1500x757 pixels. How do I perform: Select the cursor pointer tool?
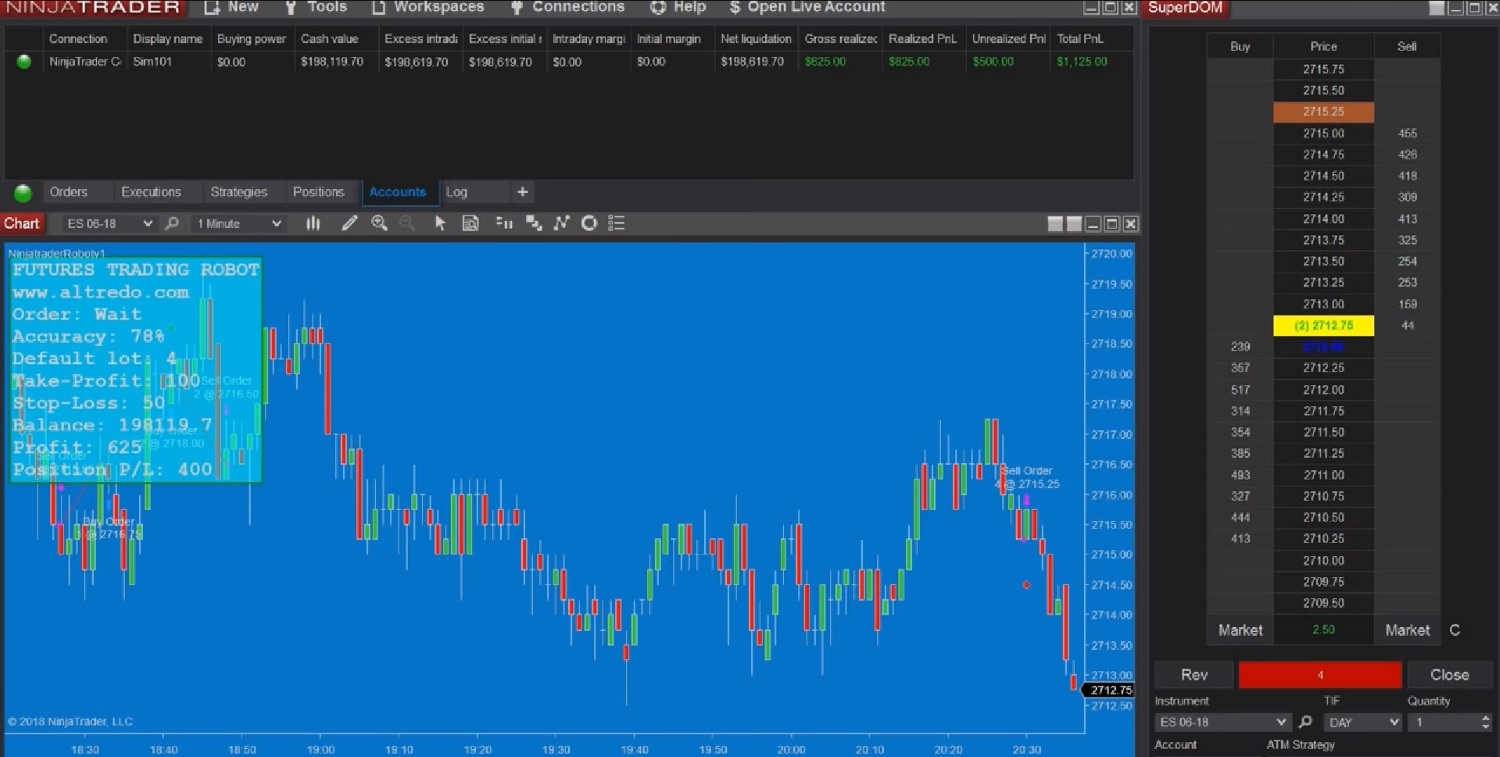440,224
